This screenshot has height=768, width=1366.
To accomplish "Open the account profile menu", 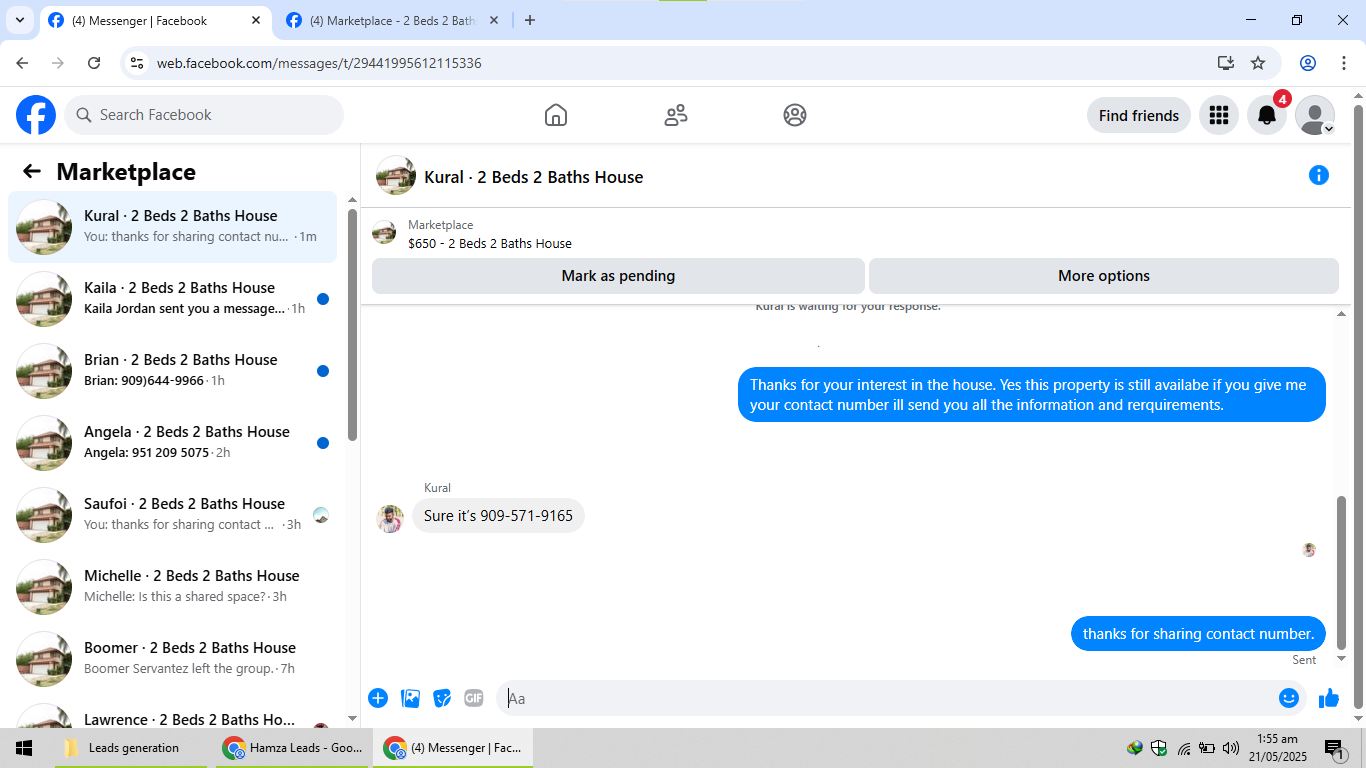I will [x=1315, y=115].
